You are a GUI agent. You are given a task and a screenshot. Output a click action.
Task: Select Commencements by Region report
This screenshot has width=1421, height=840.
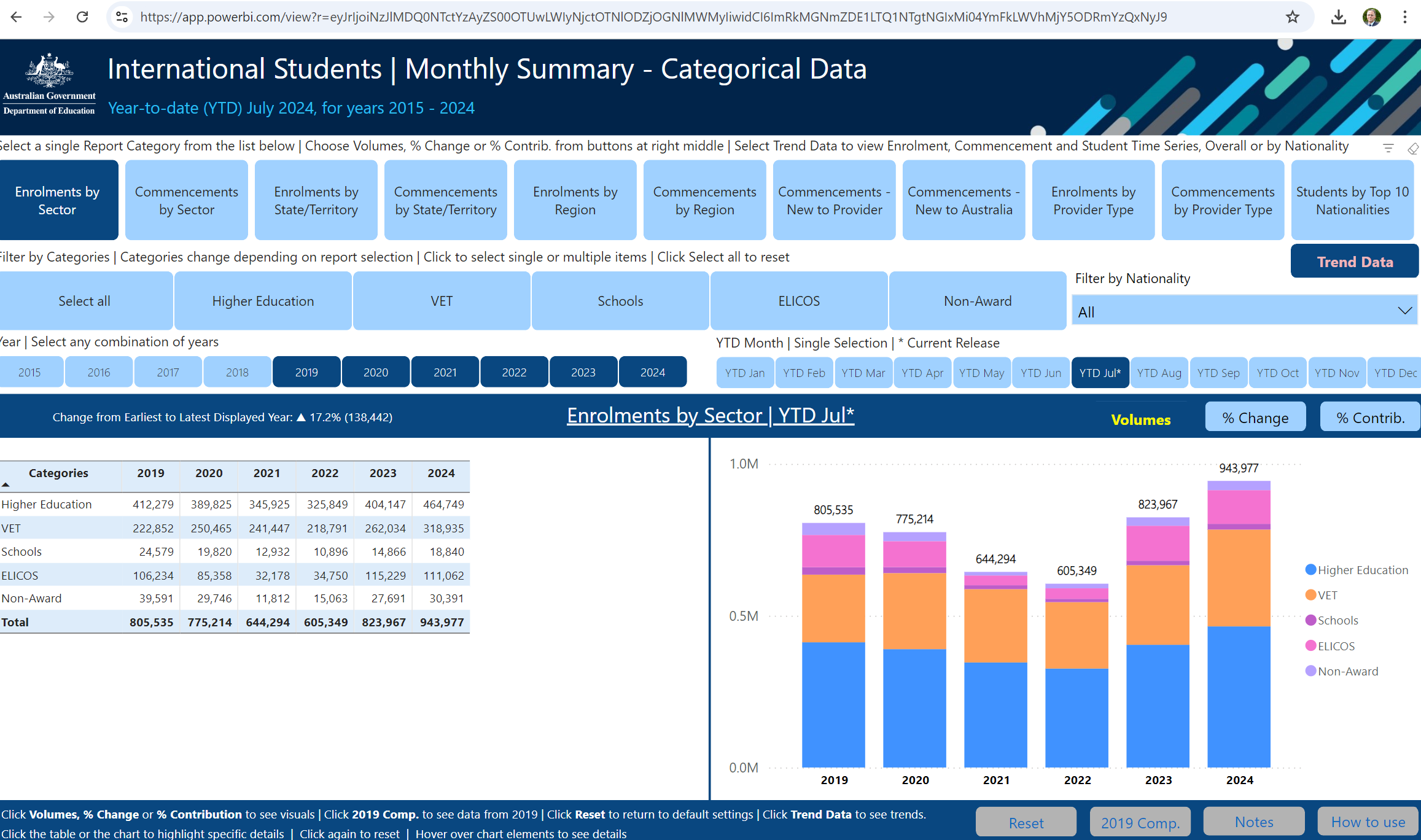point(705,200)
